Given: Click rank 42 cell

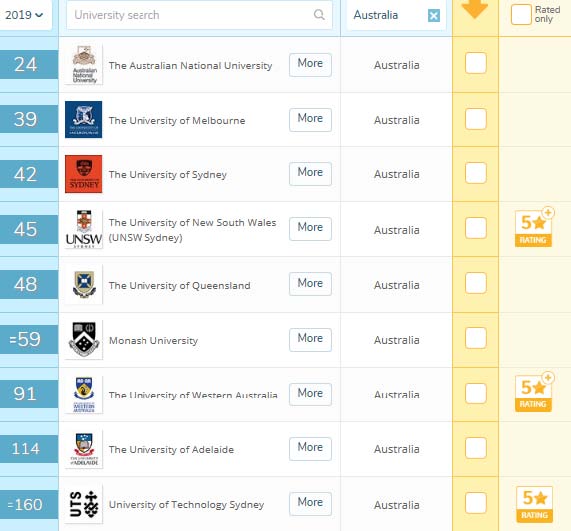Looking at the screenshot, I should [x=29, y=174].
